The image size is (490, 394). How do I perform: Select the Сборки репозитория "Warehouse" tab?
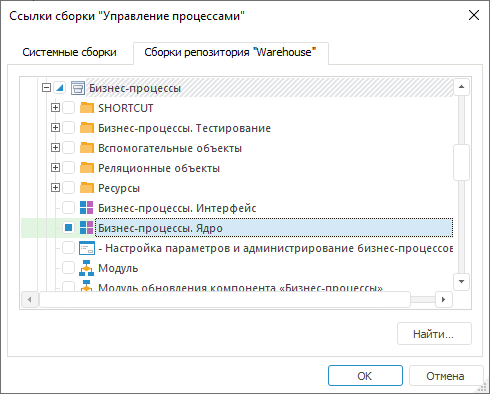(230, 52)
